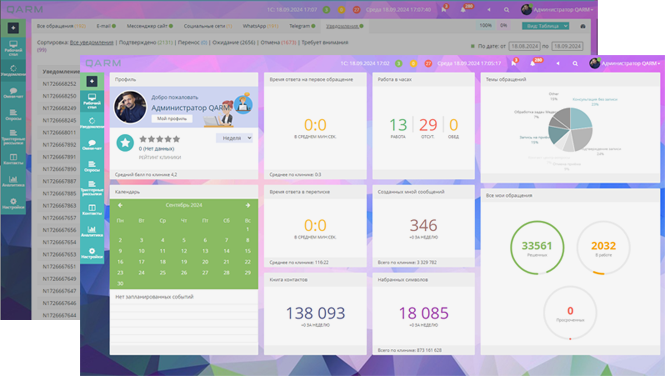Click the plus icon above Рабочий стол in the front sidebar

[x=92, y=81]
